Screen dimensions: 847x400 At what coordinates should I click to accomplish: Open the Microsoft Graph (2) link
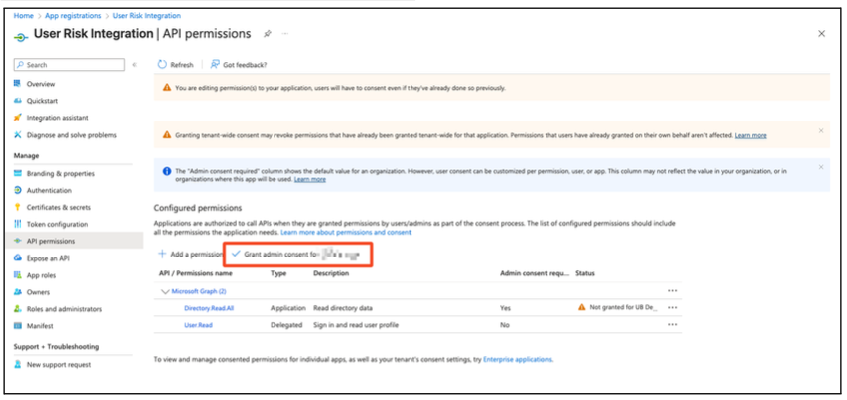click(x=199, y=291)
